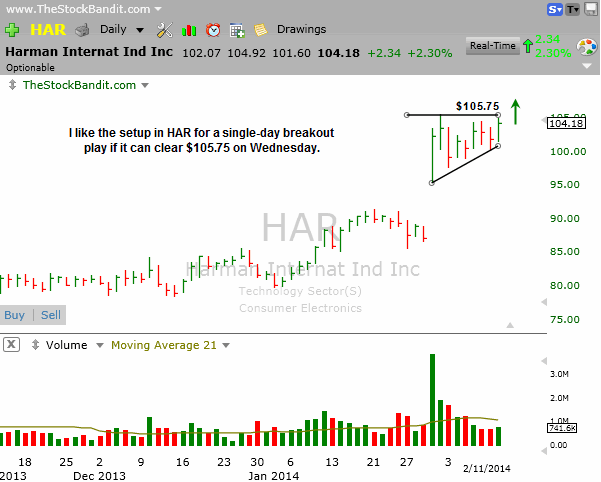Screen dimensions: 601x482
Task: Click the small triangle above the price scale corner
Action: 509,325
